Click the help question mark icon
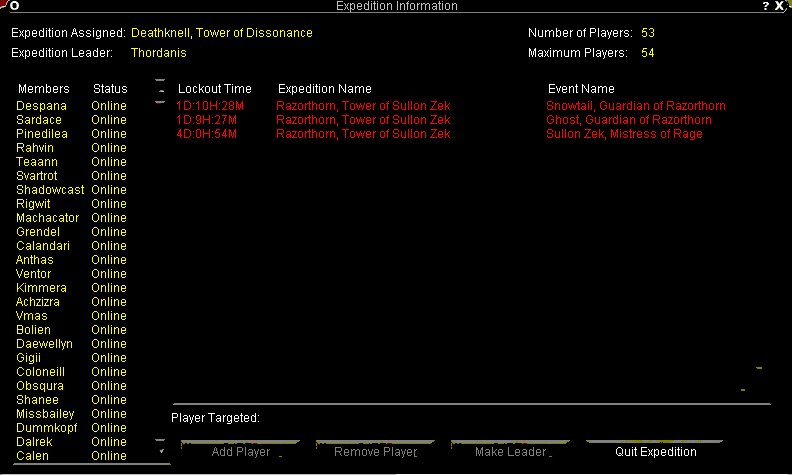 pos(766,6)
